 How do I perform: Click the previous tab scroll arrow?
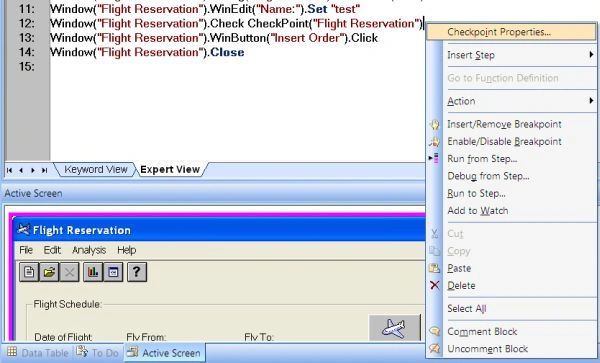pyautogui.click(x=21, y=170)
